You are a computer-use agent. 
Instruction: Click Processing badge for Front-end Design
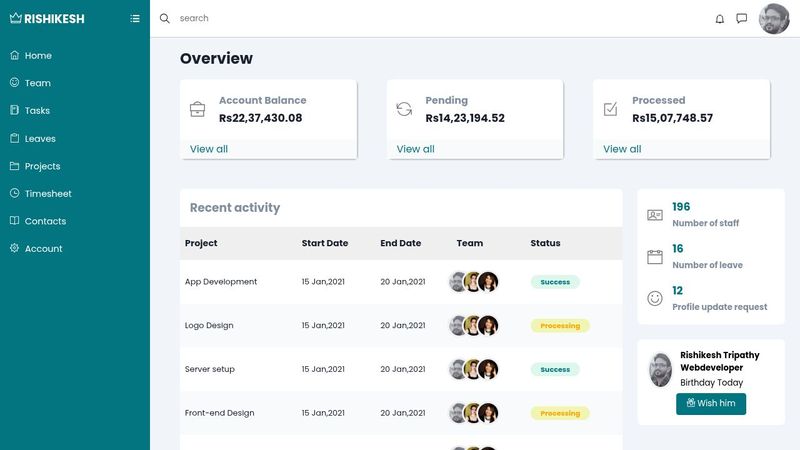point(560,413)
